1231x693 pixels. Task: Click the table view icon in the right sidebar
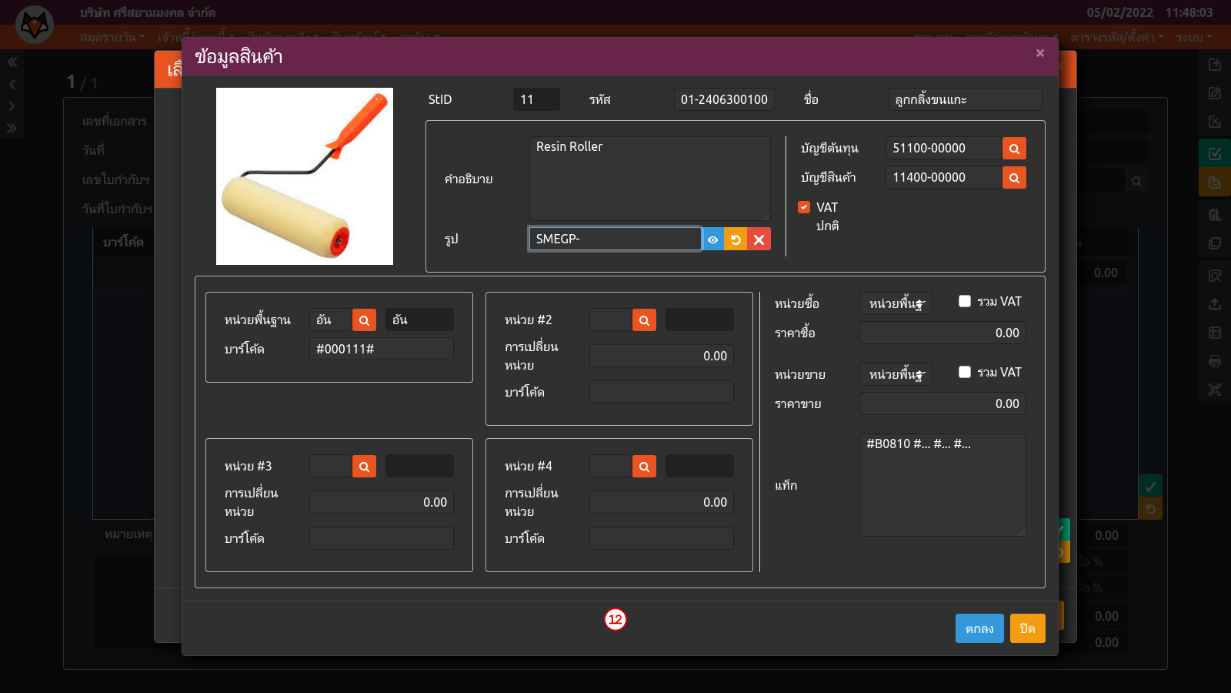coord(1215,332)
